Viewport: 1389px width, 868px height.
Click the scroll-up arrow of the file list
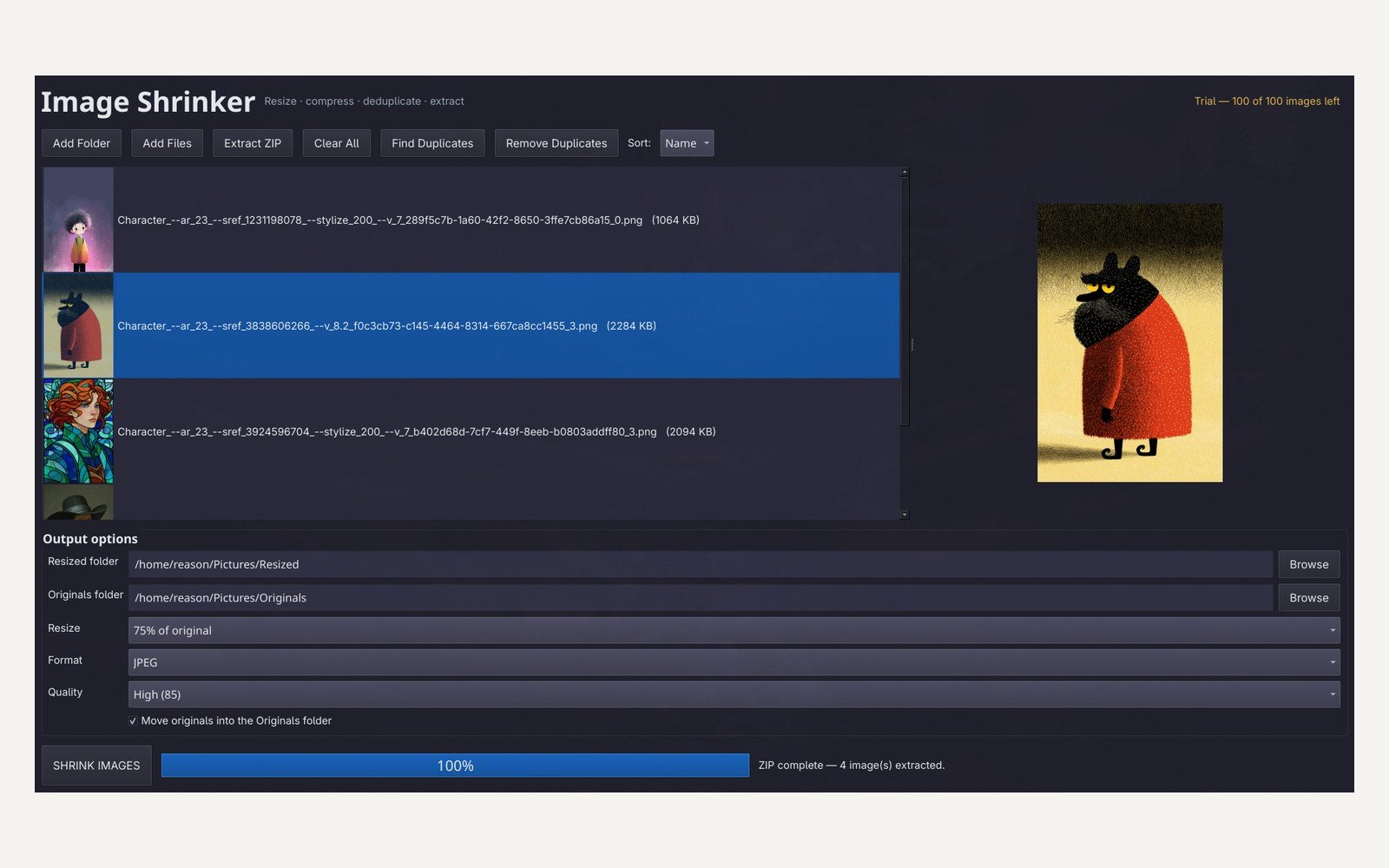(905, 172)
